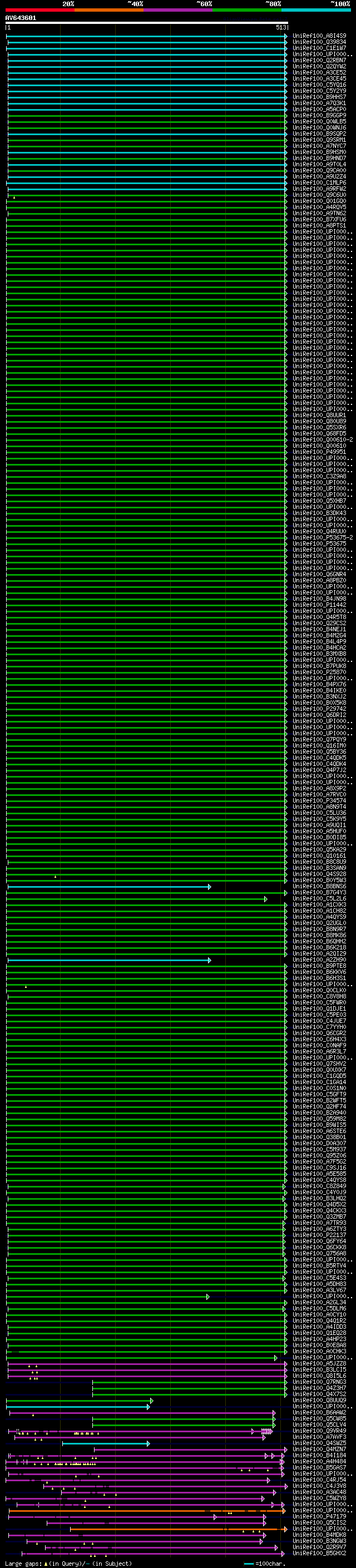This screenshot has width=356, height=1568.
Task: Click the short green bar for UniRef100_C5L2L6
Action: (137, 899)
